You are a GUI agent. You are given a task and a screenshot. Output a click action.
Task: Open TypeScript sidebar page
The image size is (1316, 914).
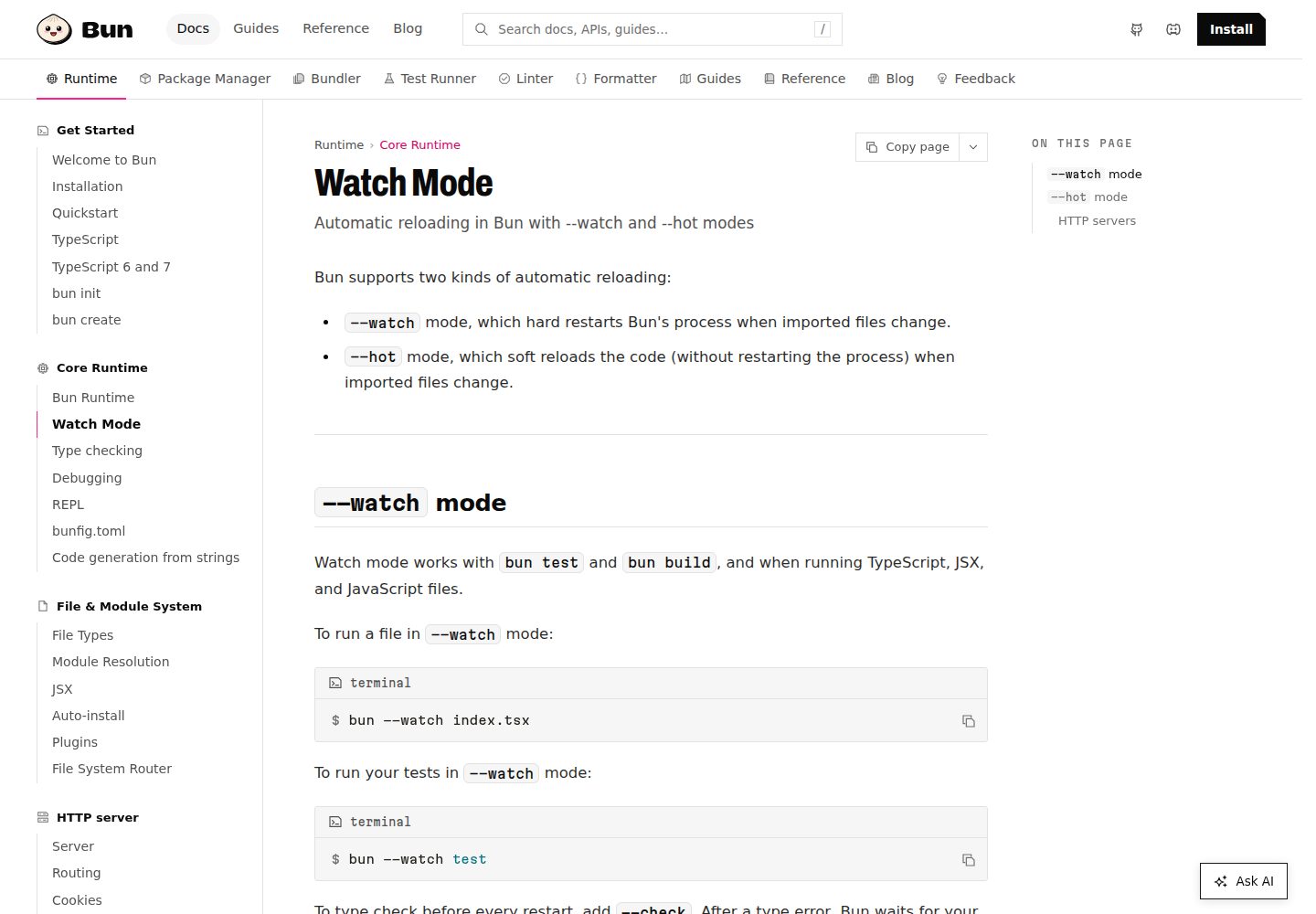point(85,239)
